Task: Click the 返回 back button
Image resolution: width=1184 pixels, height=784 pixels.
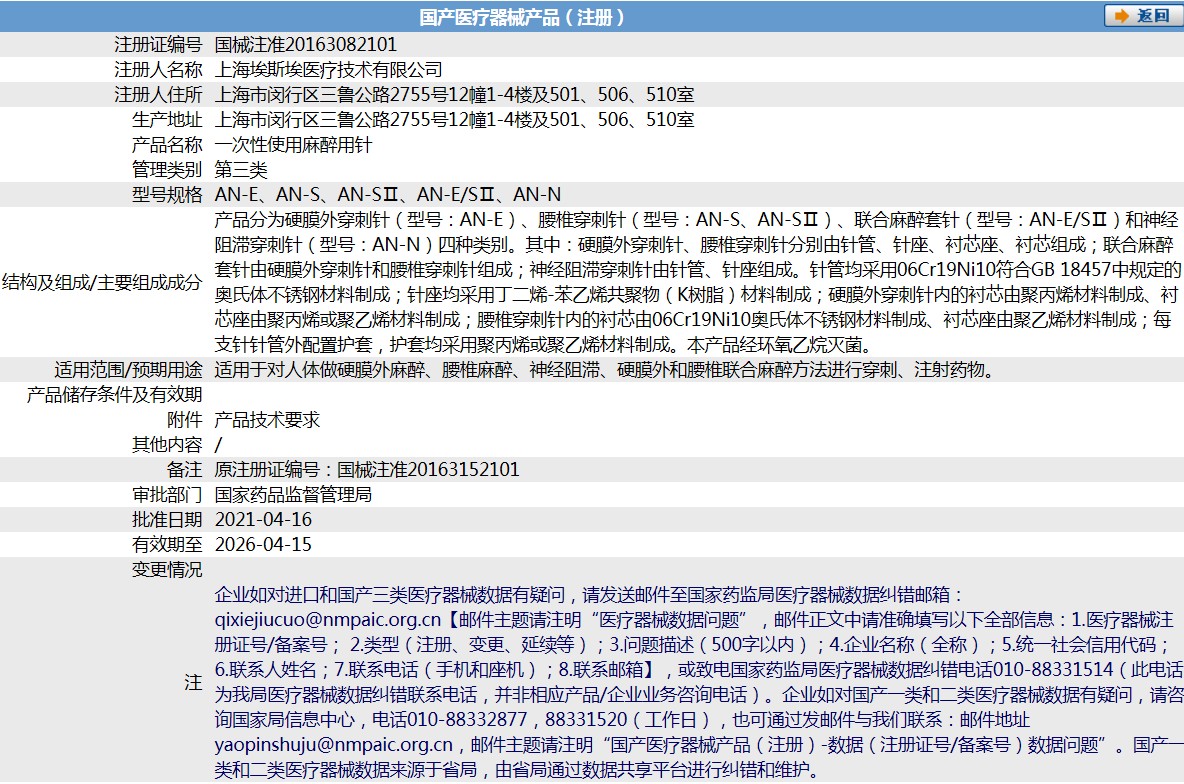Action: point(1143,16)
